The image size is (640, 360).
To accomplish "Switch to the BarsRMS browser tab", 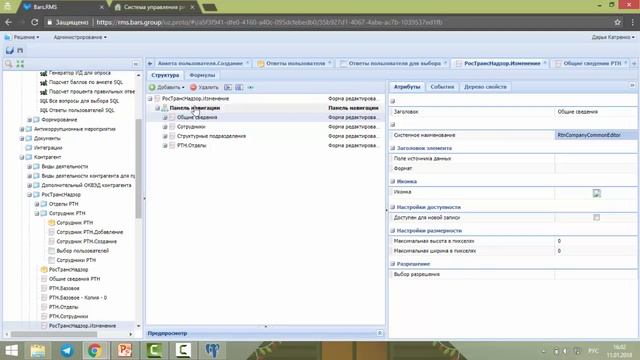I will (x=64, y=7).
